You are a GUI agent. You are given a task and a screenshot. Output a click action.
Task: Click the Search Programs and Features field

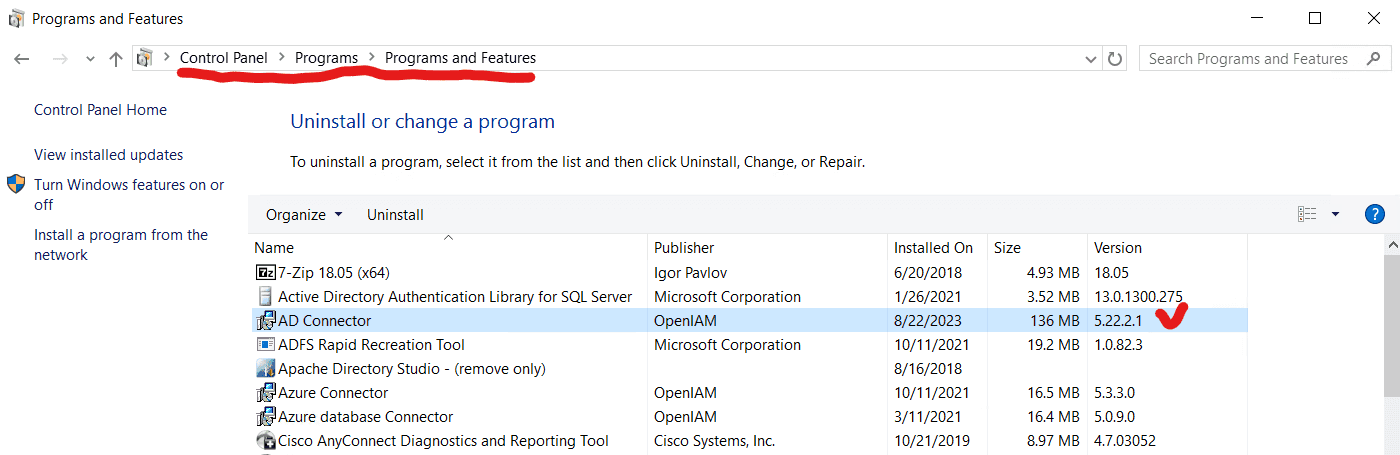coord(1248,59)
